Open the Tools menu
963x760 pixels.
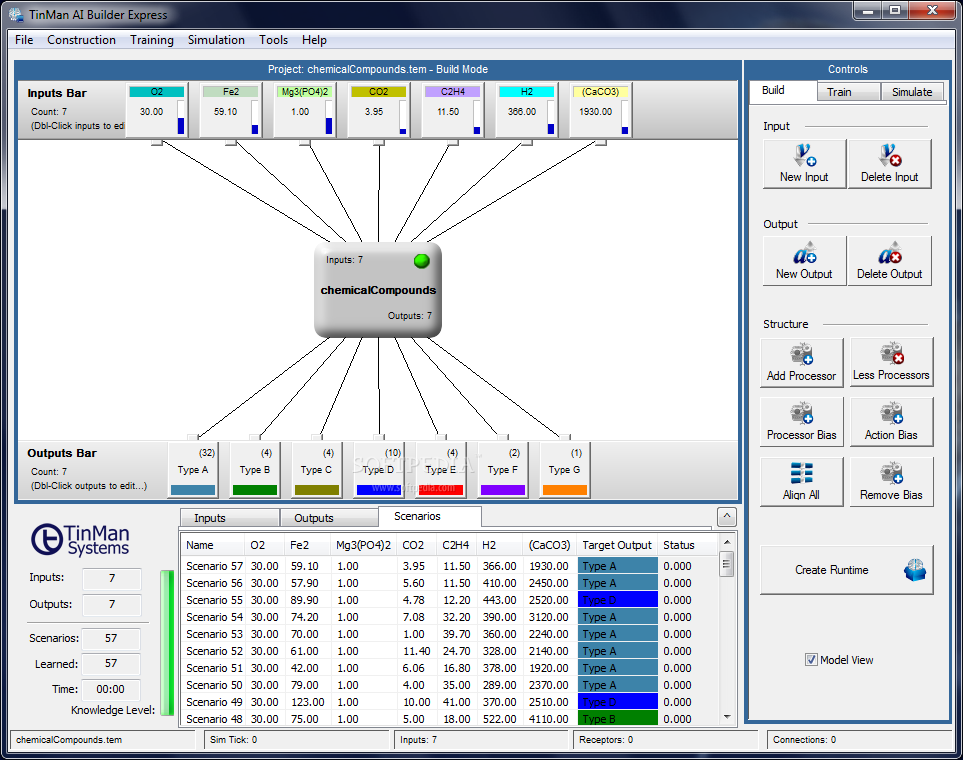pos(273,40)
